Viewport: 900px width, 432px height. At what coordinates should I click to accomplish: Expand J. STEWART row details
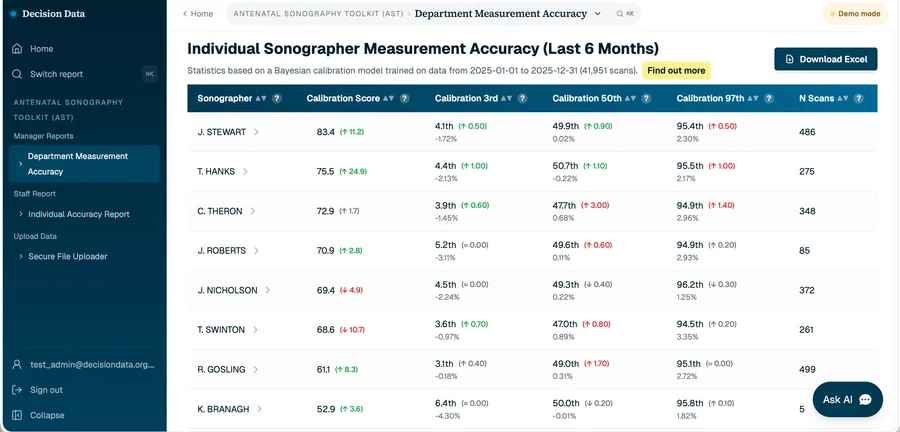click(x=256, y=132)
